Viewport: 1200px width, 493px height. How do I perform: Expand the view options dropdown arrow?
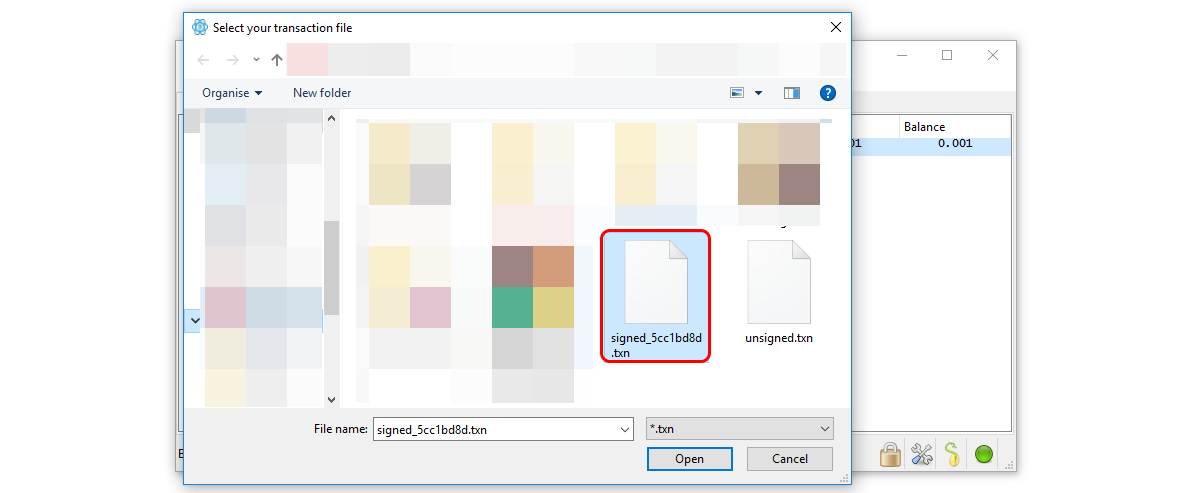pyautogui.click(x=758, y=93)
